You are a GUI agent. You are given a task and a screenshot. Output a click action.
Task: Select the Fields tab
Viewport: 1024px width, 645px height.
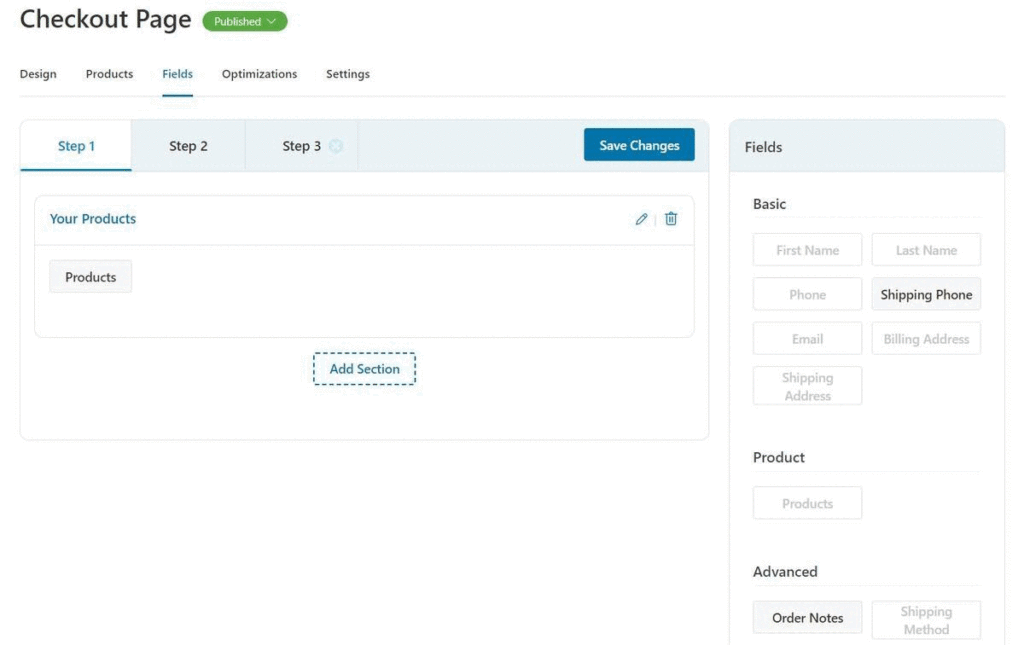[177, 74]
